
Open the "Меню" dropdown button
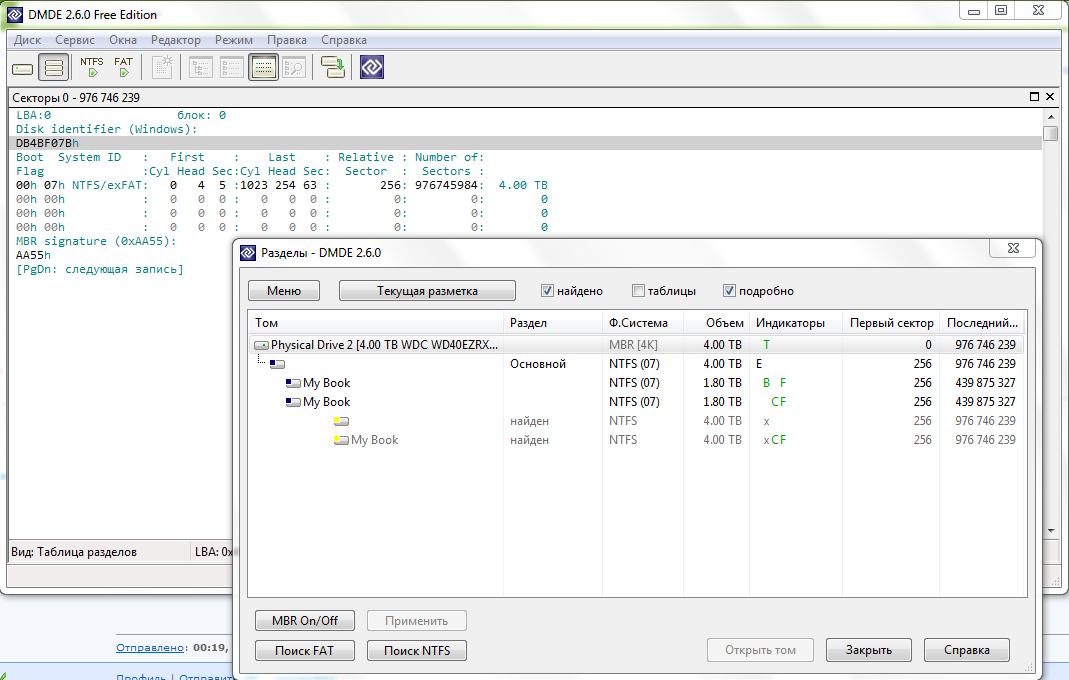pyautogui.click(x=284, y=291)
